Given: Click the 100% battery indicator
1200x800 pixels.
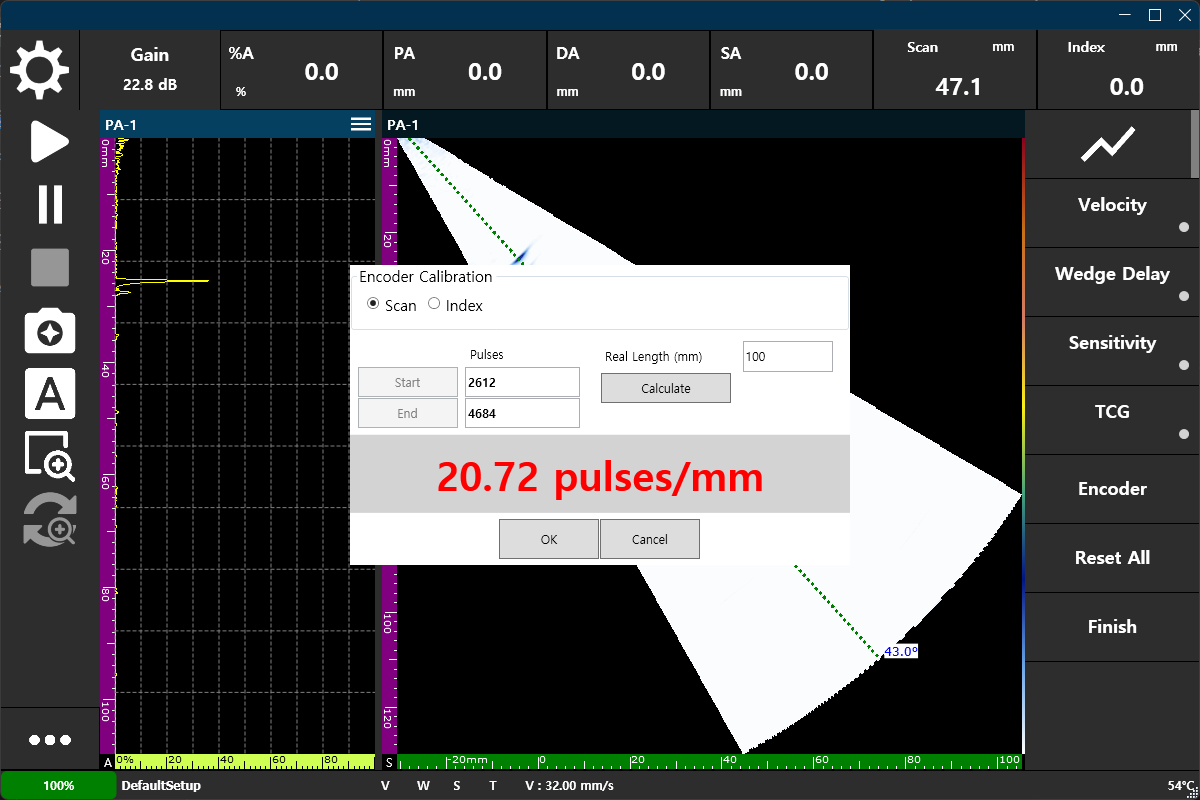Looking at the screenshot, I should point(58,786).
